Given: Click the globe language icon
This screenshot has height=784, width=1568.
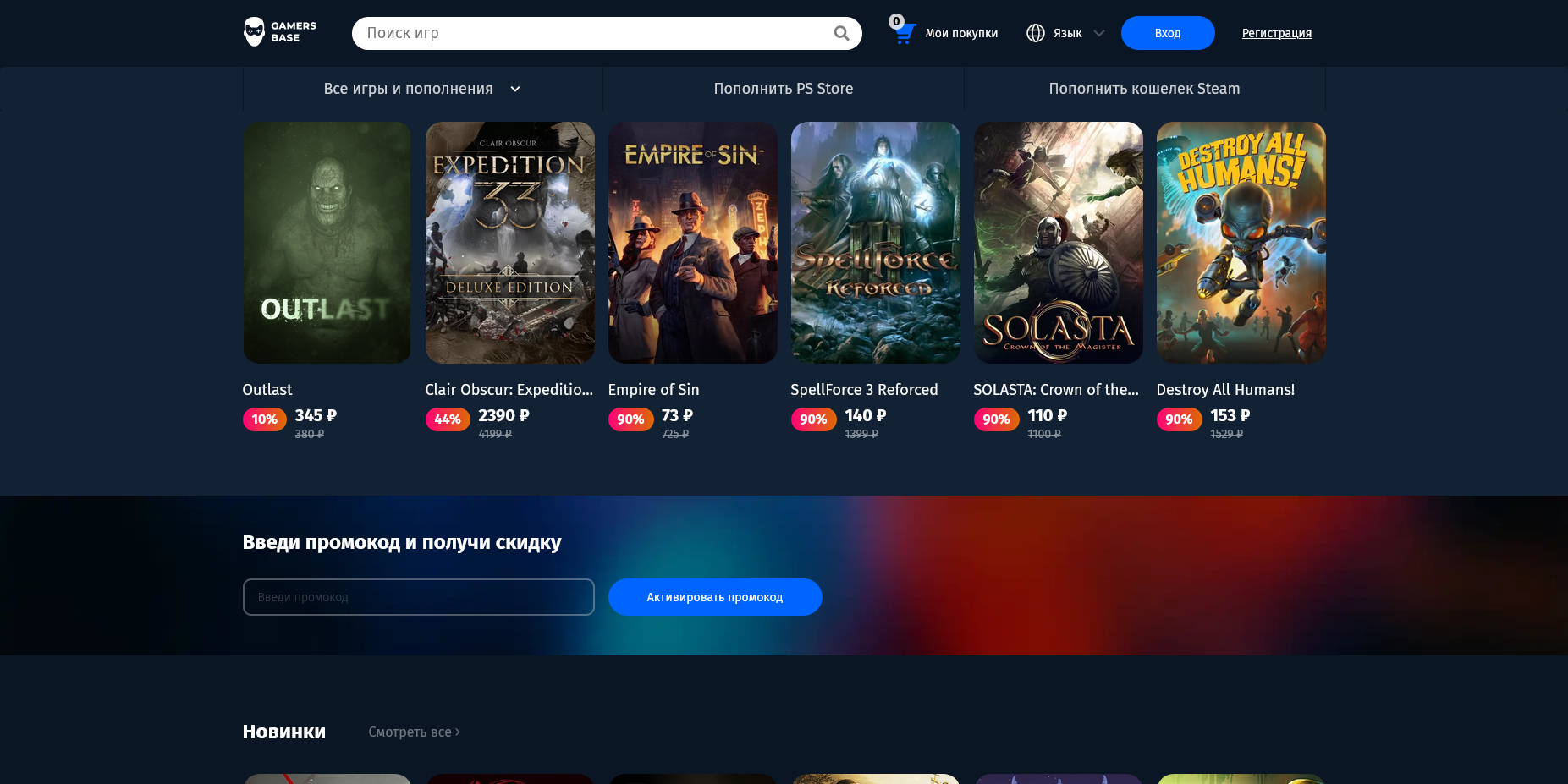Looking at the screenshot, I should 1036,33.
